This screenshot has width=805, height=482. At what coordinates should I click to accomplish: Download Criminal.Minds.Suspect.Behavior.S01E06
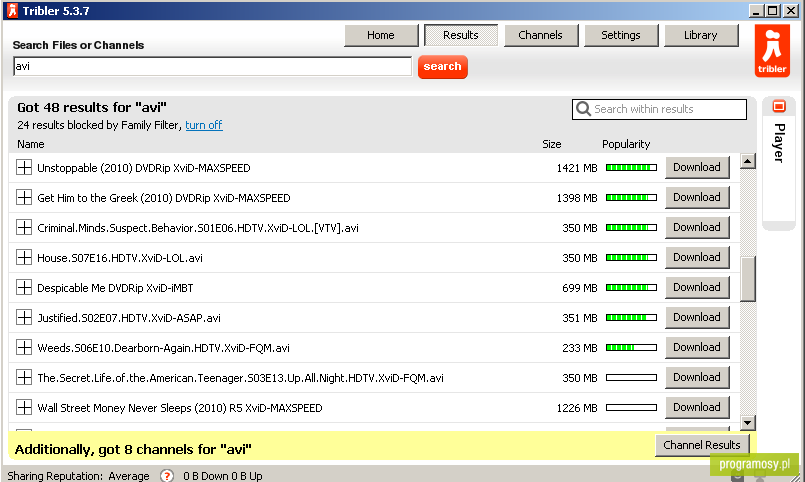[697, 227]
